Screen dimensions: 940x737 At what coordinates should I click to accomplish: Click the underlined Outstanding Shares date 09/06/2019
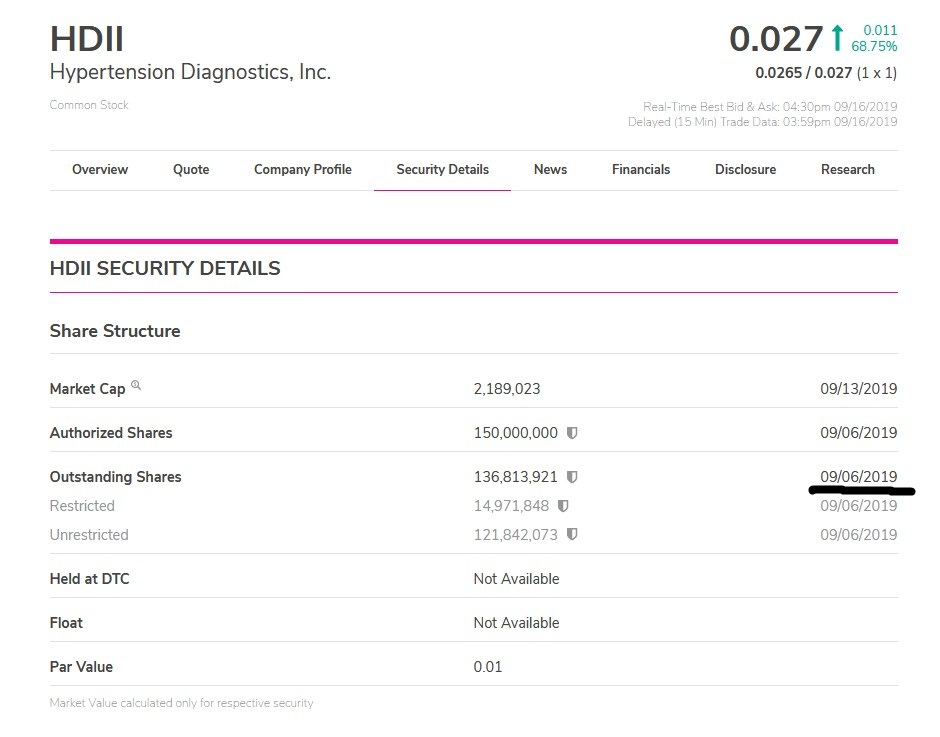[x=858, y=477]
